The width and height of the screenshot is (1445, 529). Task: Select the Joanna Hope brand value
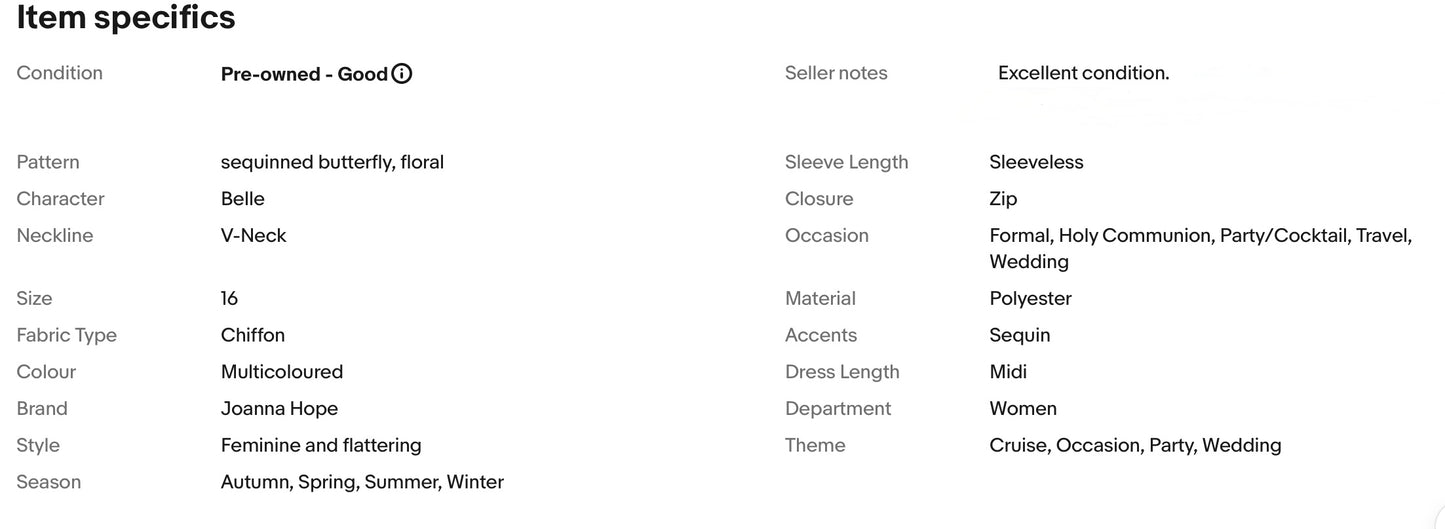pos(279,409)
